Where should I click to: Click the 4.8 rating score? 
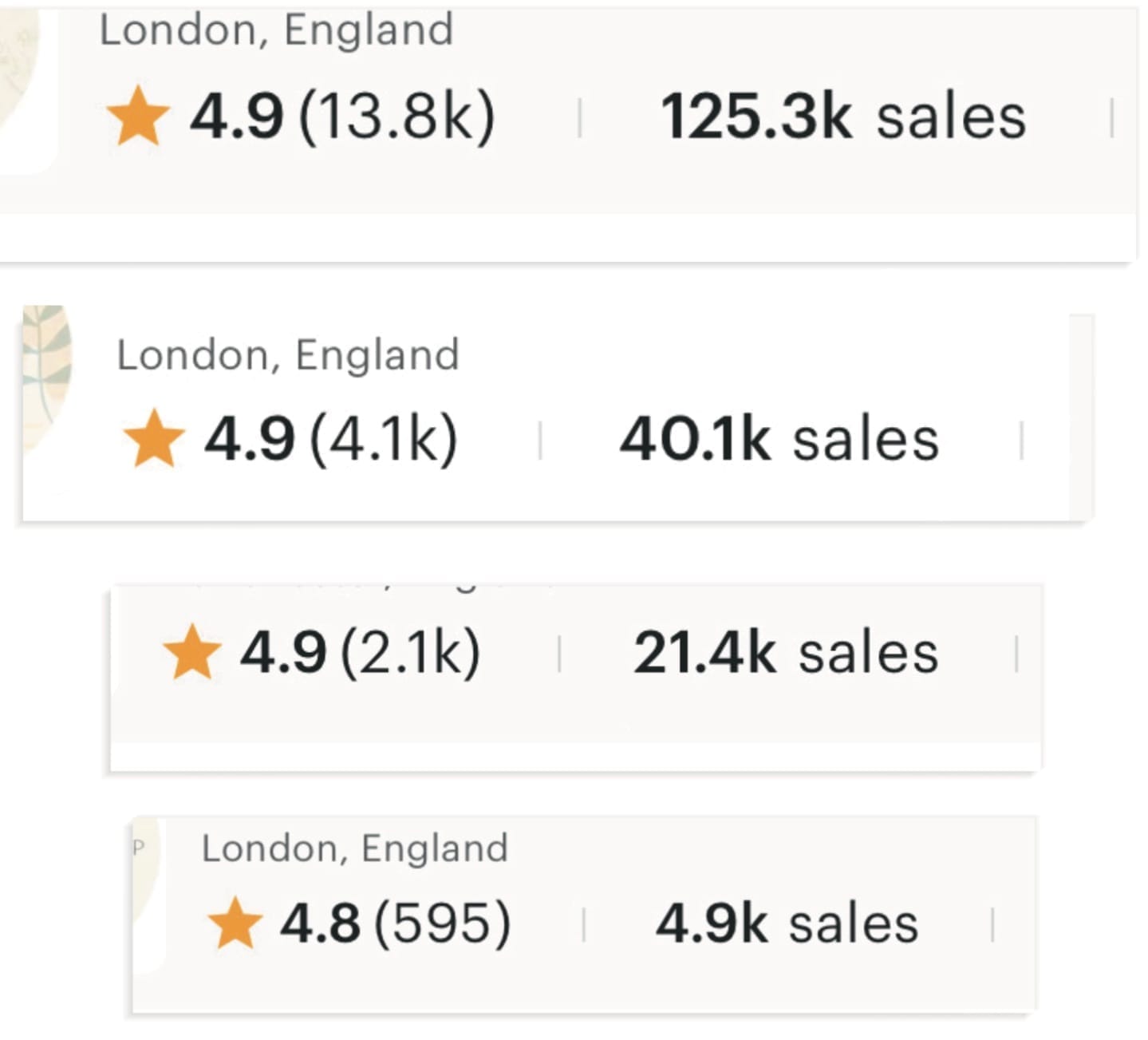point(320,924)
